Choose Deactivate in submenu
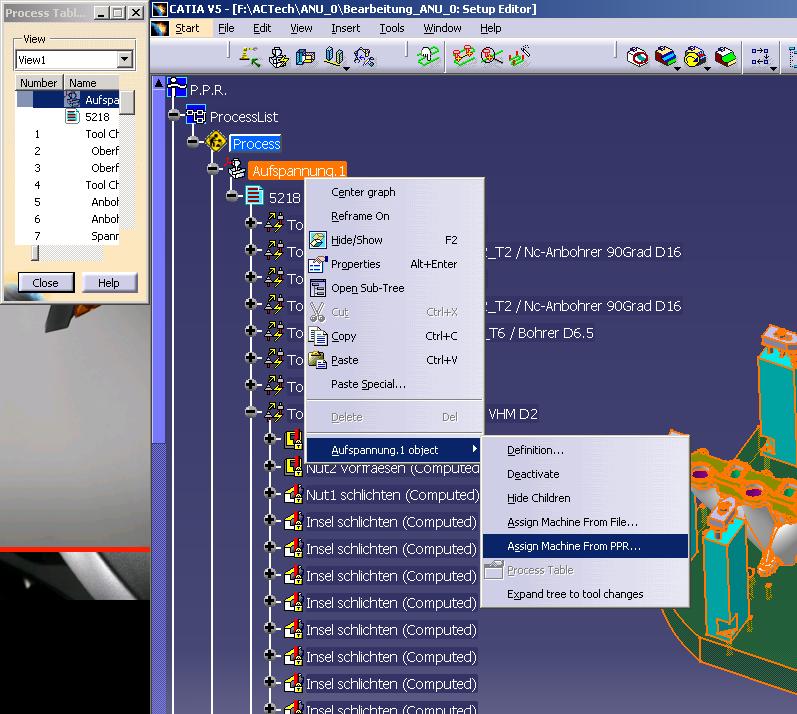Screen dimensions: 797x714 585,474
